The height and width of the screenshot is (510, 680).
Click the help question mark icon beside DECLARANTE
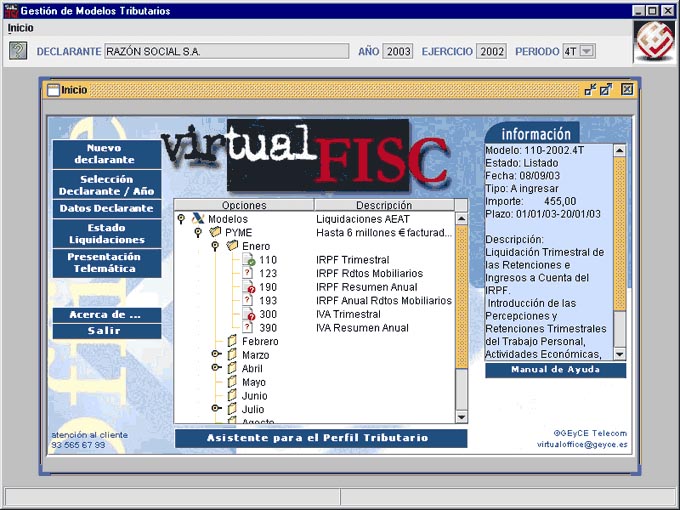[18, 51]
